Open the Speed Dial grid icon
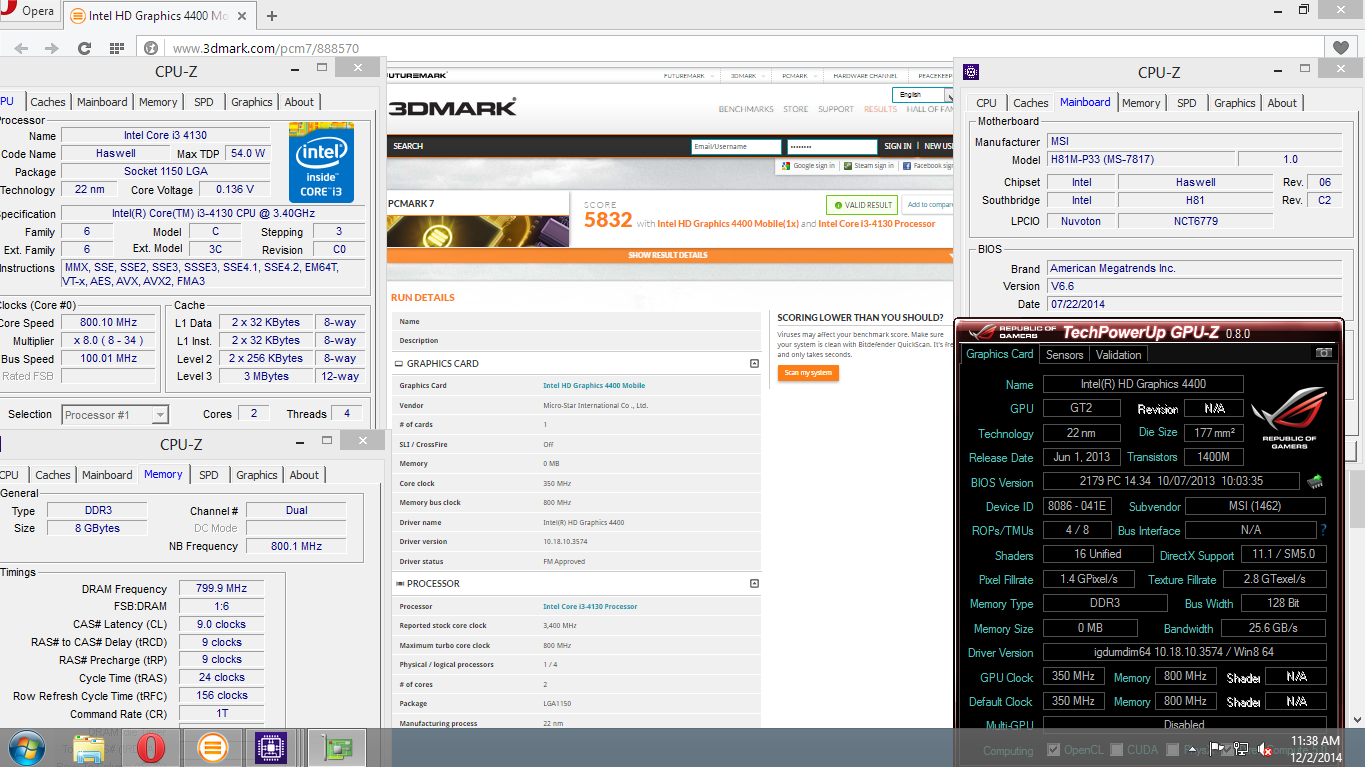Image resolution: width=1365 pixels, height=767 pixels. 116,48
